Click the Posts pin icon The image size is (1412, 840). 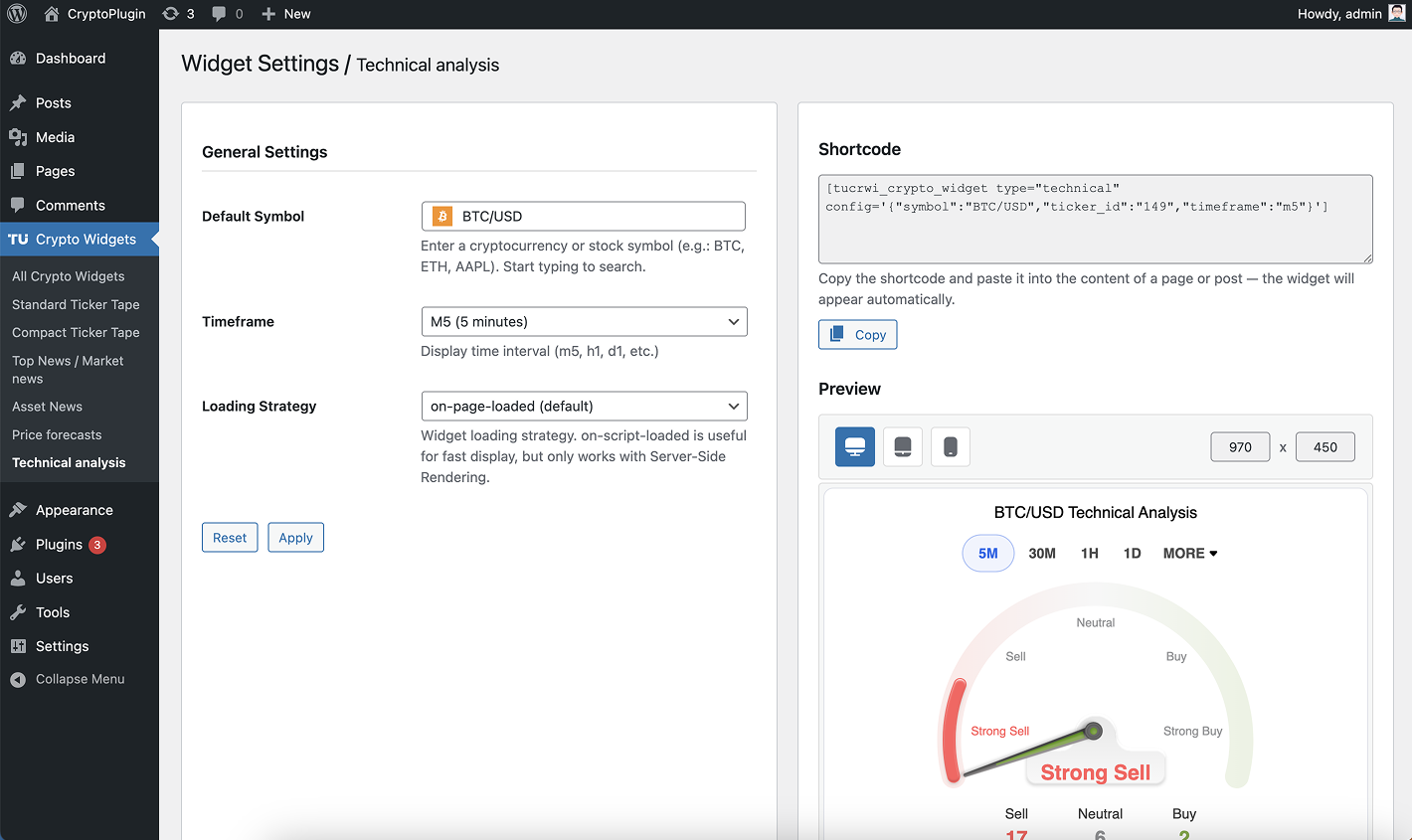click(x=18, y=103)
